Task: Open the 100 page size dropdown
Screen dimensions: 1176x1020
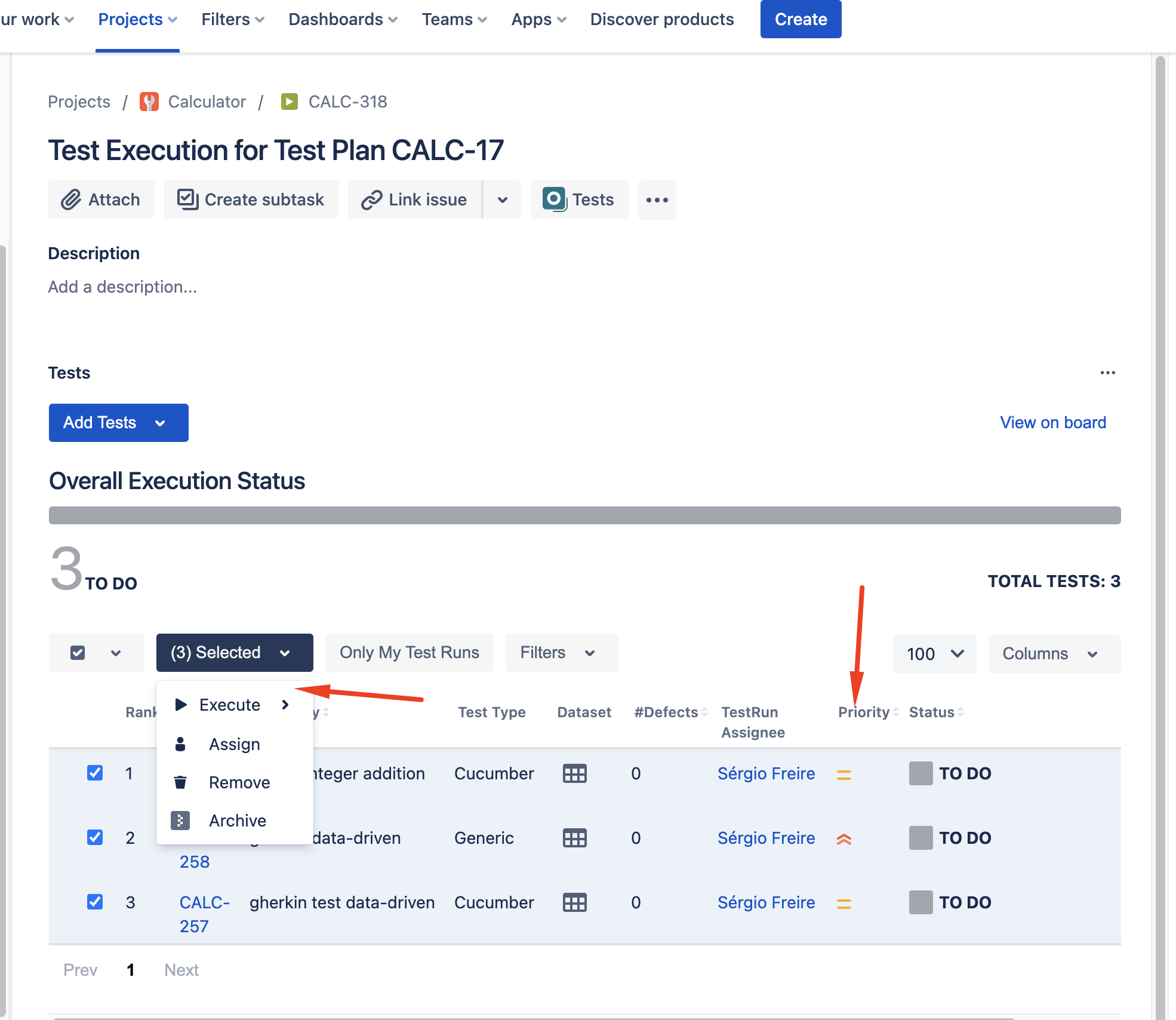Action: pos(934,654)
